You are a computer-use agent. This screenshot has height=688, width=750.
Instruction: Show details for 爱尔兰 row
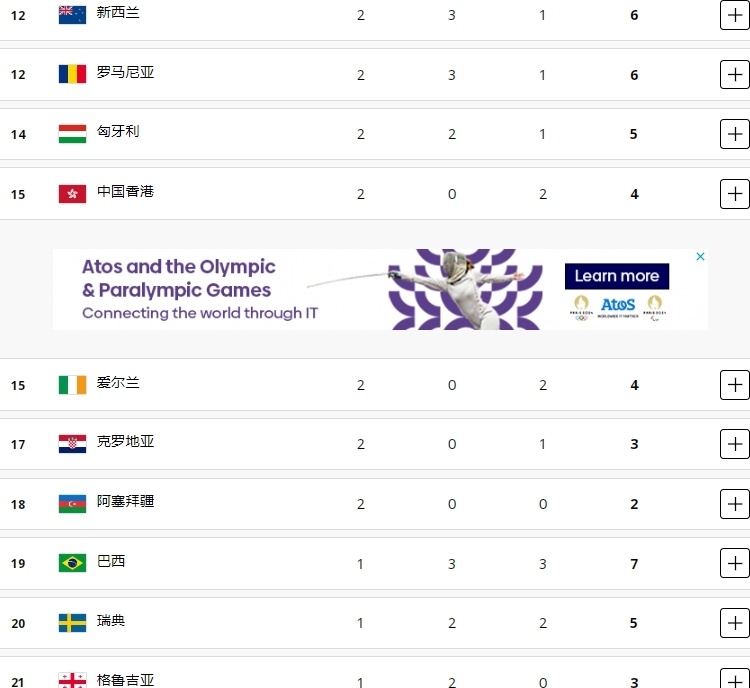734,385
